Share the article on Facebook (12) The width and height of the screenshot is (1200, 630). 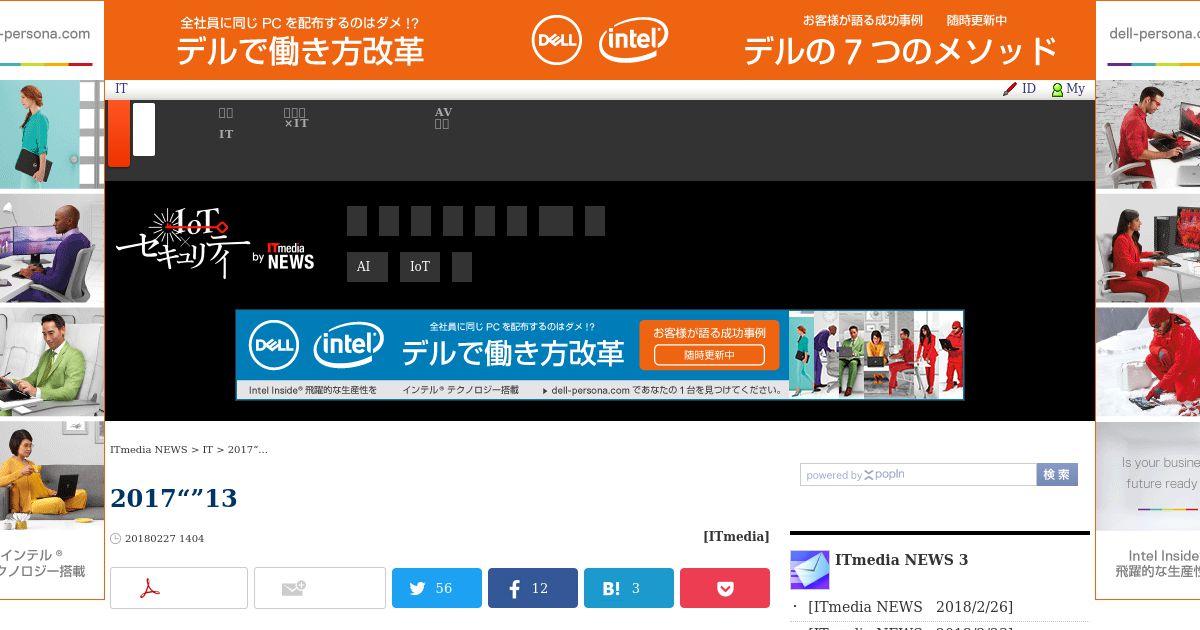click(x=533, y=588)
